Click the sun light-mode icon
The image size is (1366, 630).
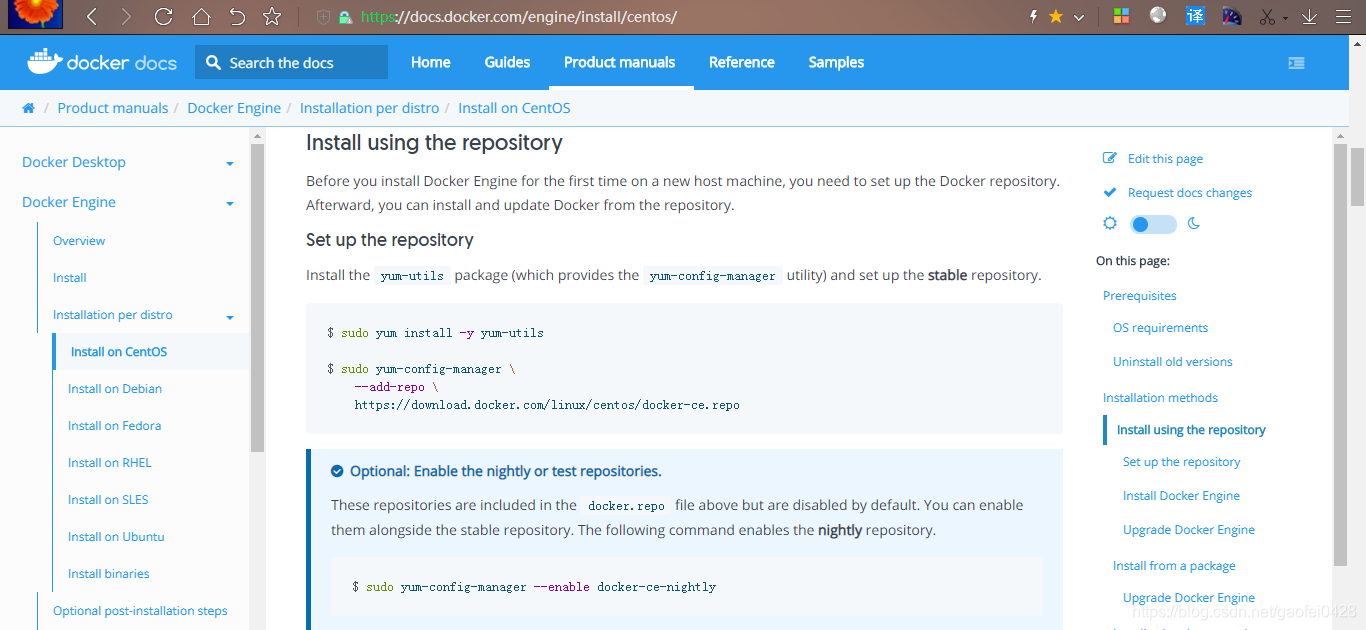click(x=1110, y=223)
